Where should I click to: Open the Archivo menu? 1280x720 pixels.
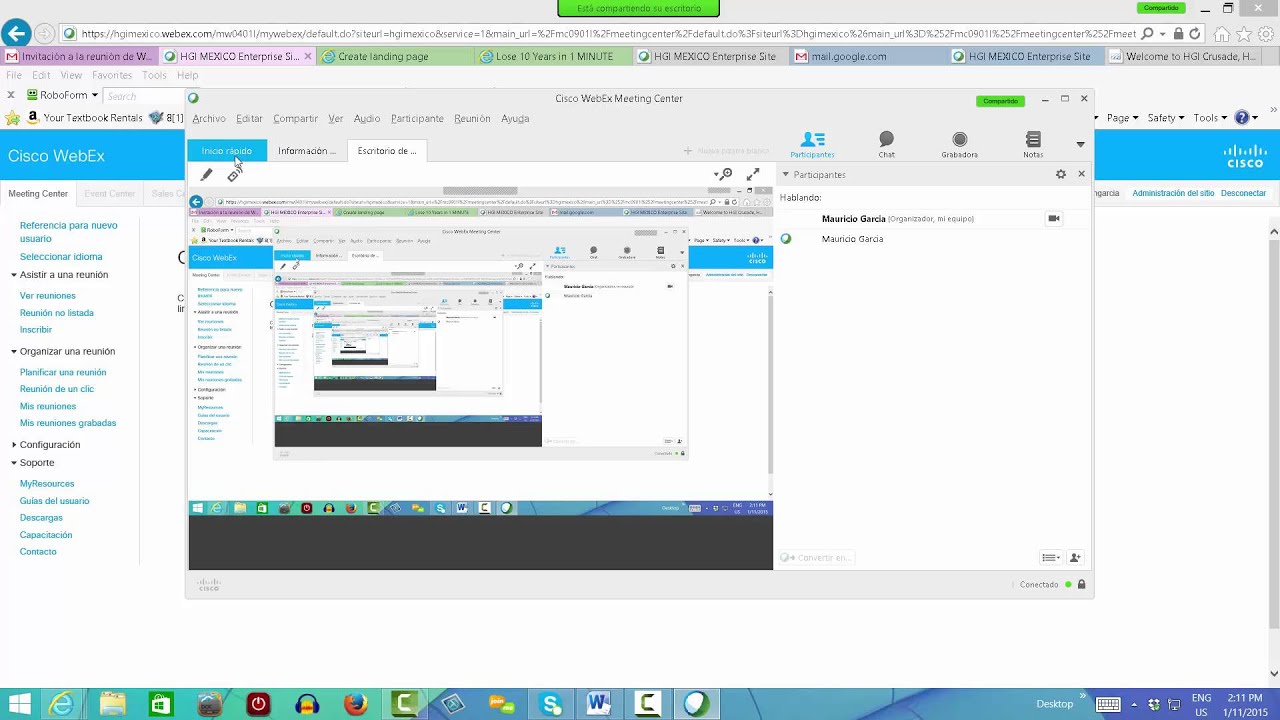(x=209, y=118)
